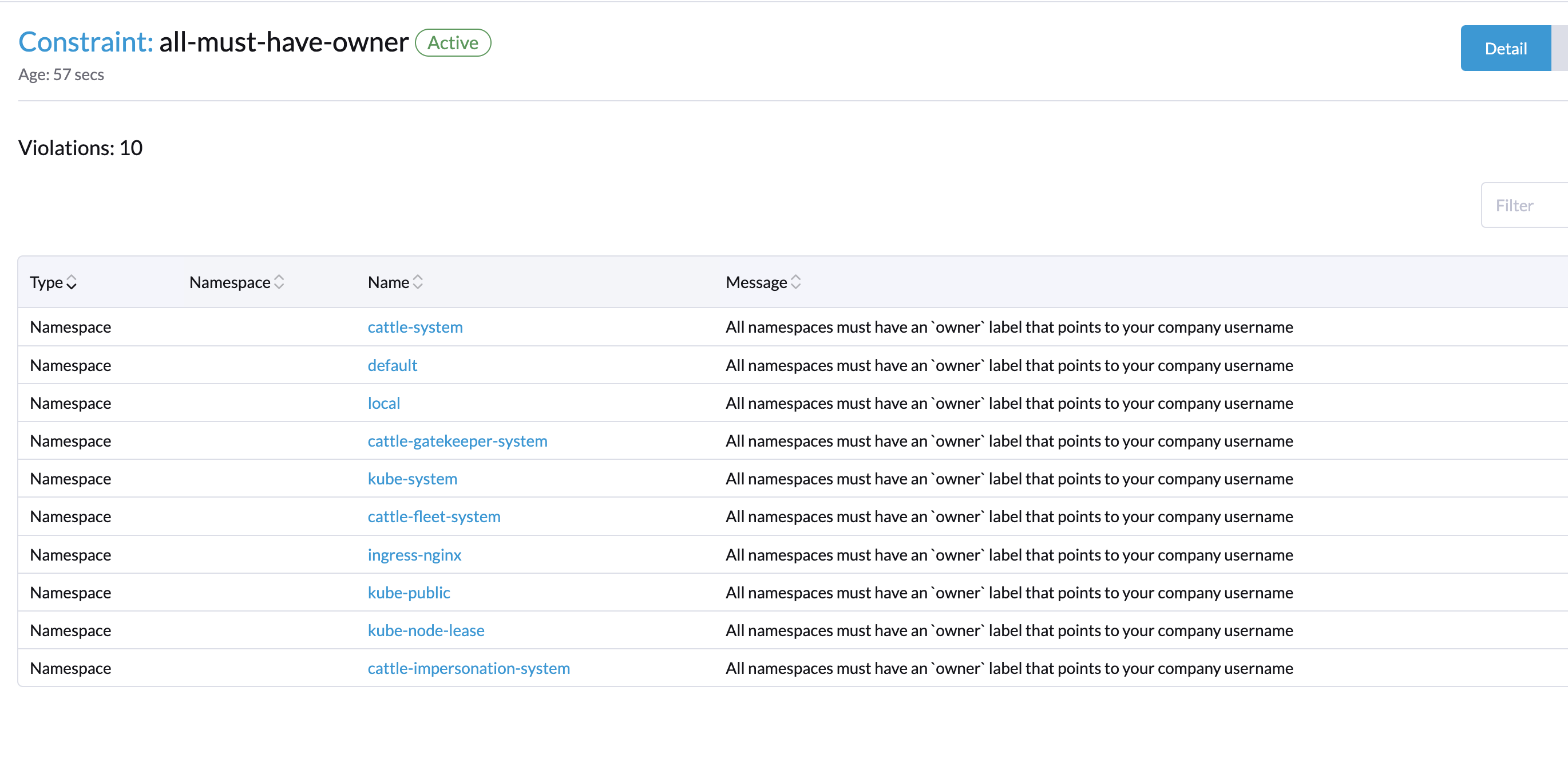Open the cattle-gatekeeper-system namespace link
1568x765 pixels.
(x=457, y=441)
